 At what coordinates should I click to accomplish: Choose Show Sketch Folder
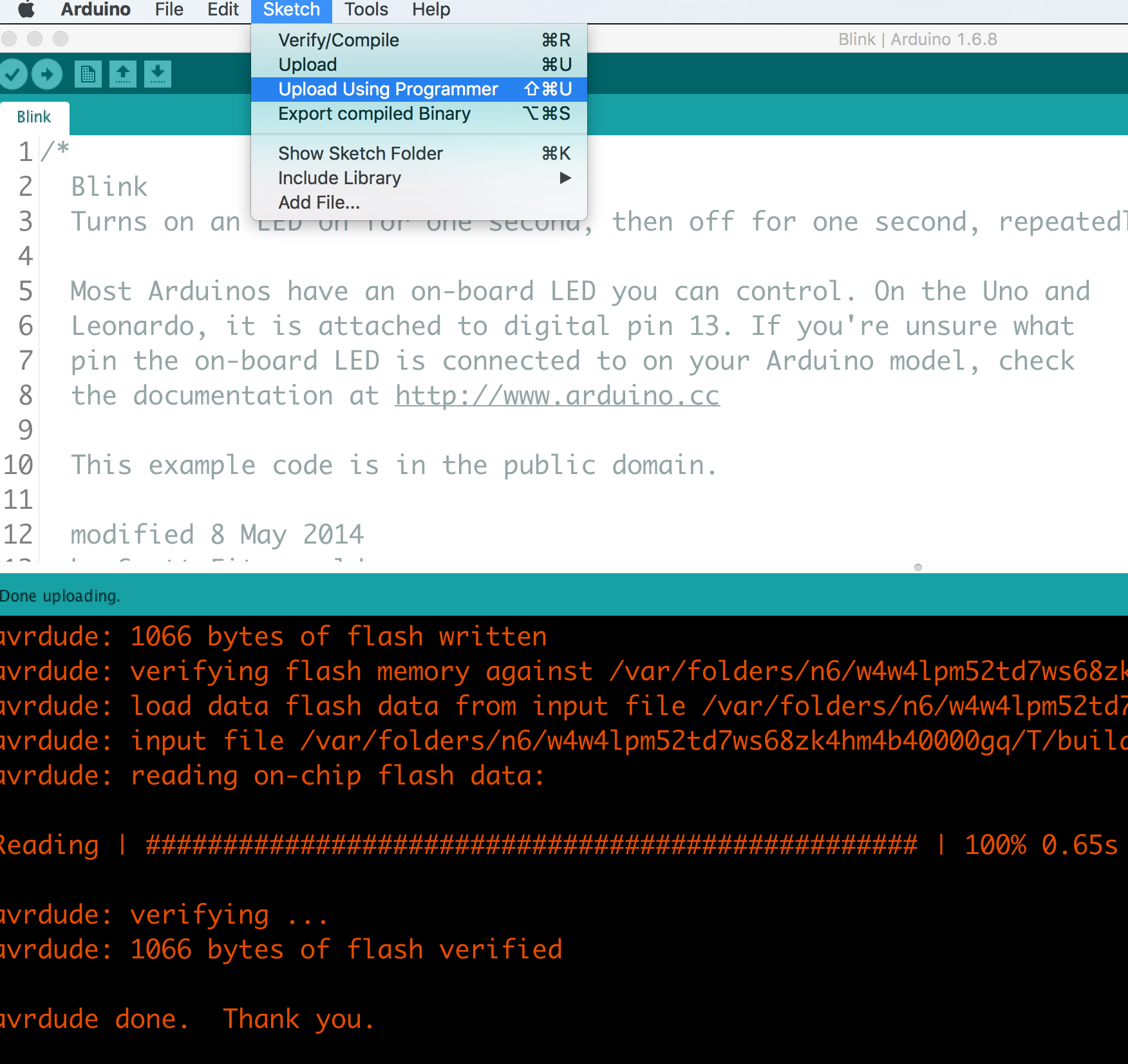(x=419, y=153)
